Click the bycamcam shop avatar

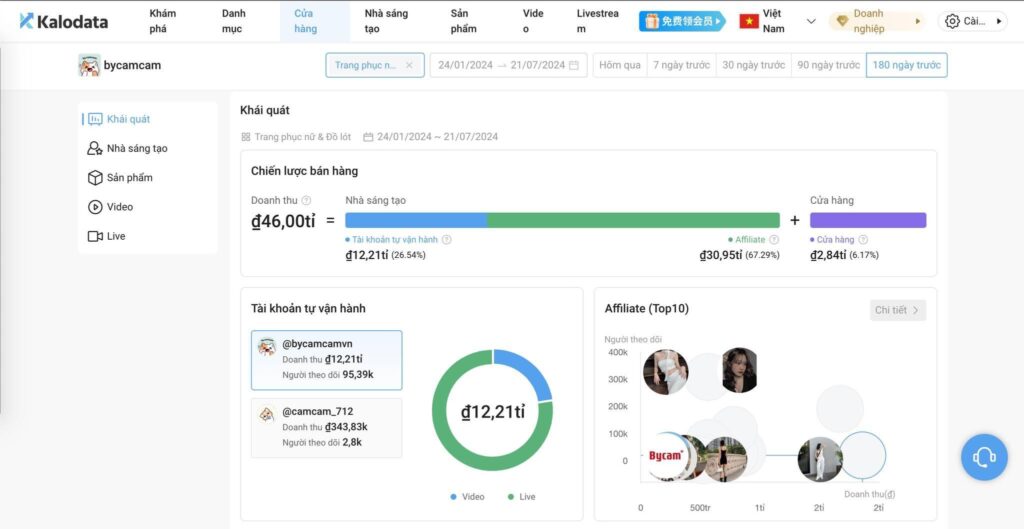pos(89,65)
